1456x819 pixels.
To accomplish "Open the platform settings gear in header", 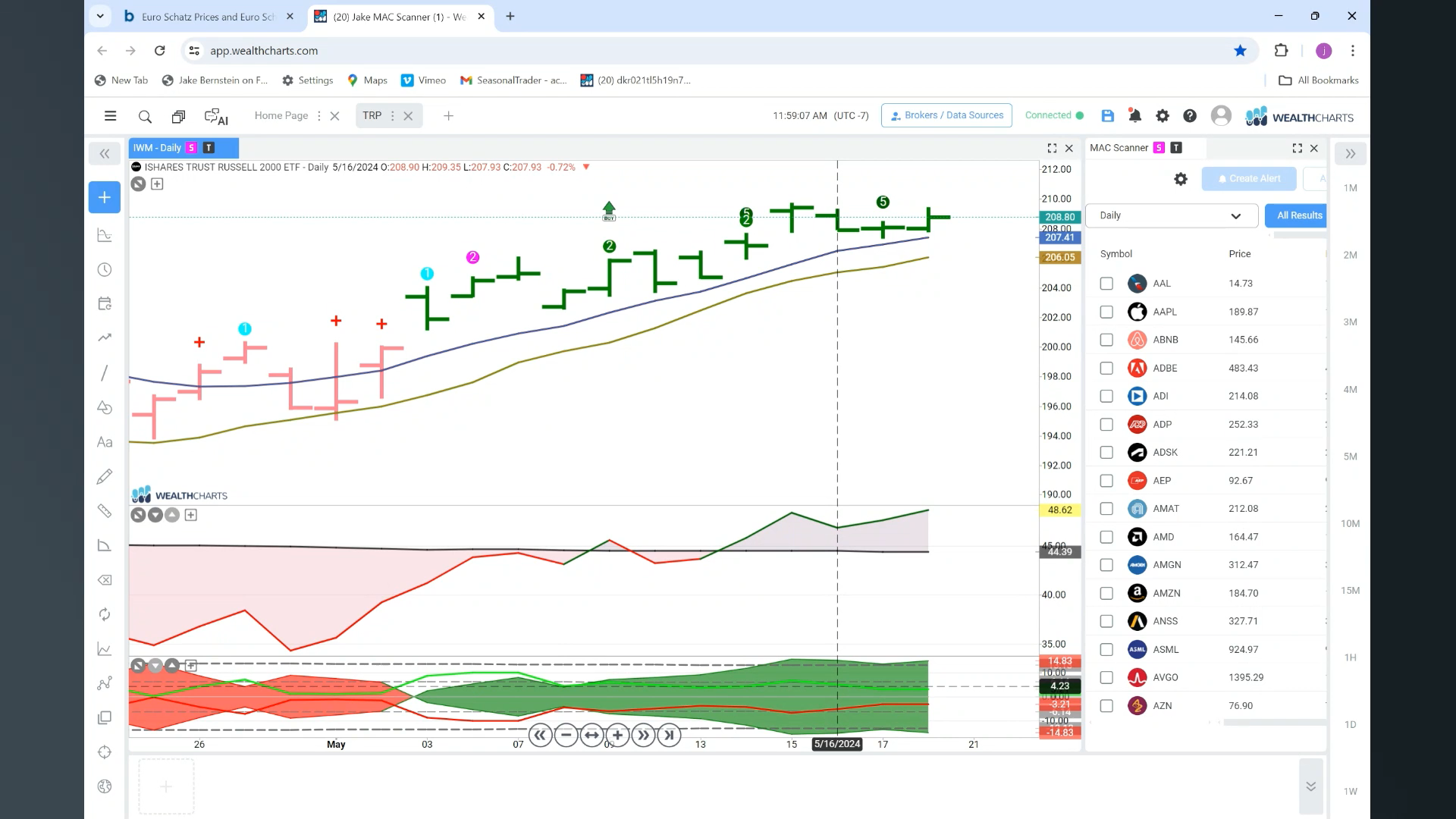I will (1163, 116).
